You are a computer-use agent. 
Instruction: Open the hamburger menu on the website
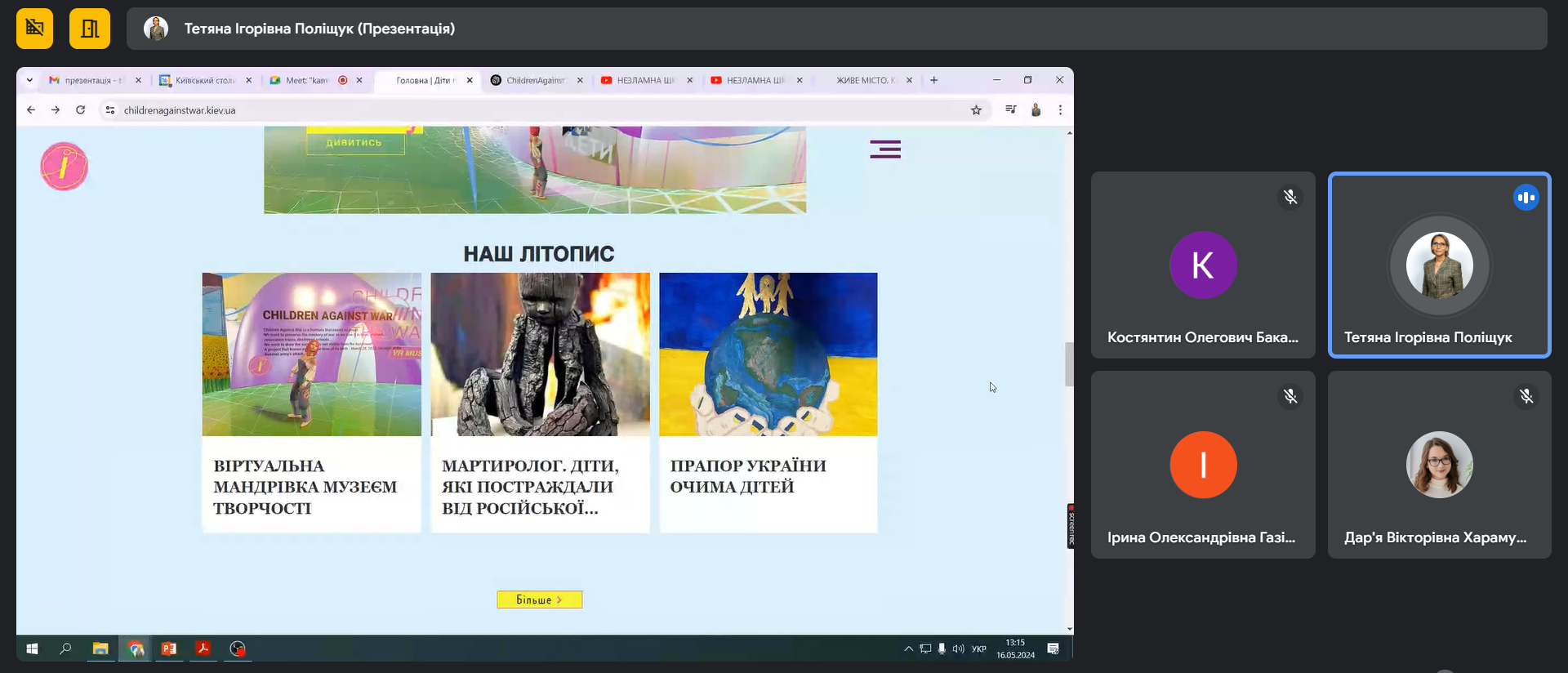coord(884,149)
